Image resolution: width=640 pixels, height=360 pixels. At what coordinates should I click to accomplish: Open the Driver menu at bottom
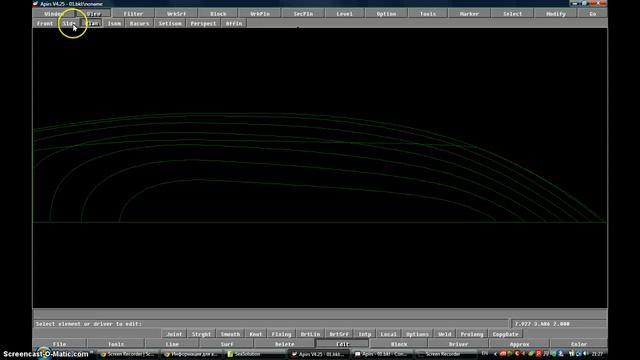pos(458,344)
